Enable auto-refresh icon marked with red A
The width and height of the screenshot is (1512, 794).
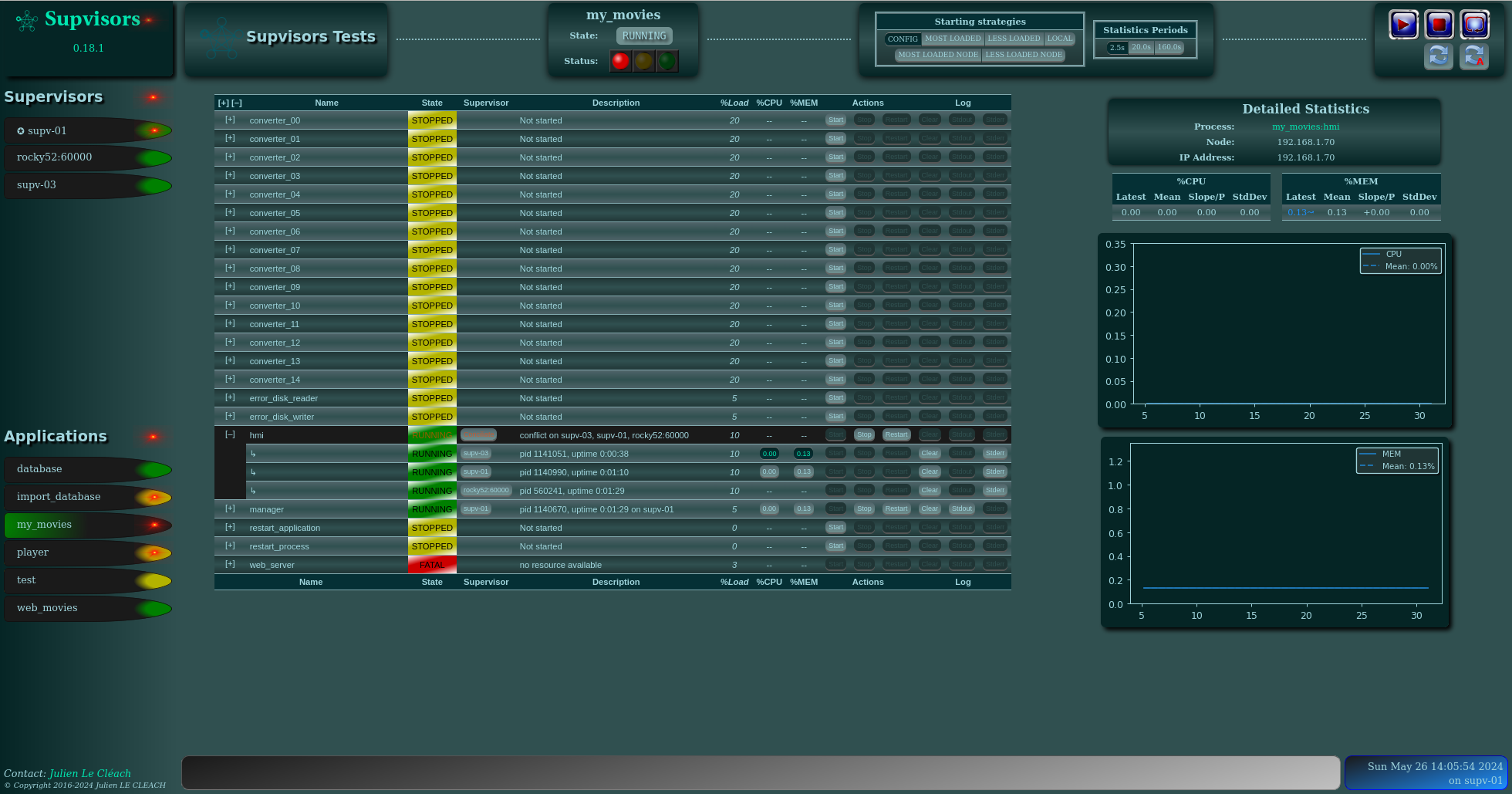pos(1474,56)
